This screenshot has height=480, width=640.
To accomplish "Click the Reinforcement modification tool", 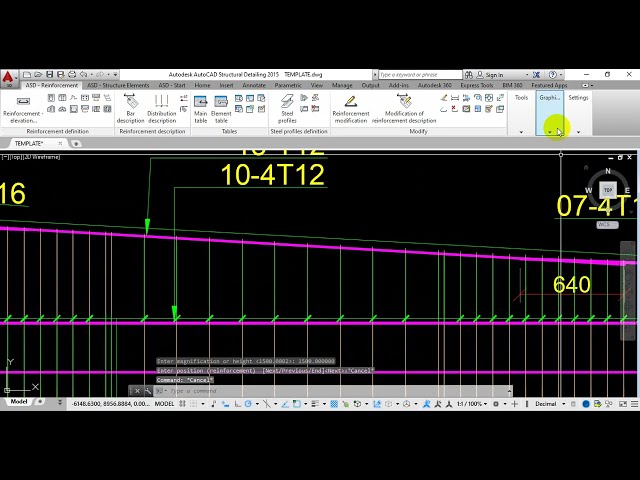I will [351, 109].
